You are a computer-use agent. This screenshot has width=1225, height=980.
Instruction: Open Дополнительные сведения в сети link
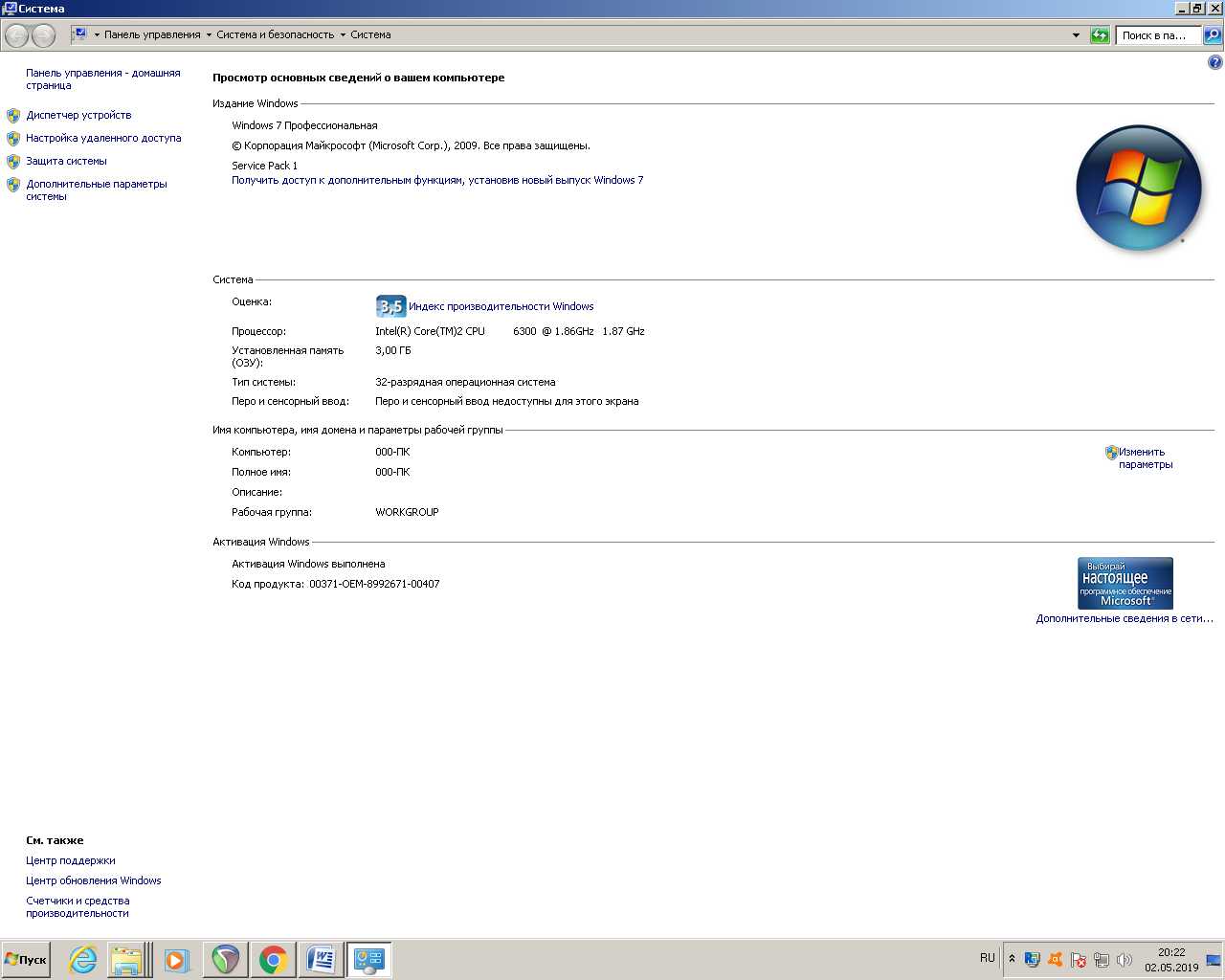[1125, 619]
